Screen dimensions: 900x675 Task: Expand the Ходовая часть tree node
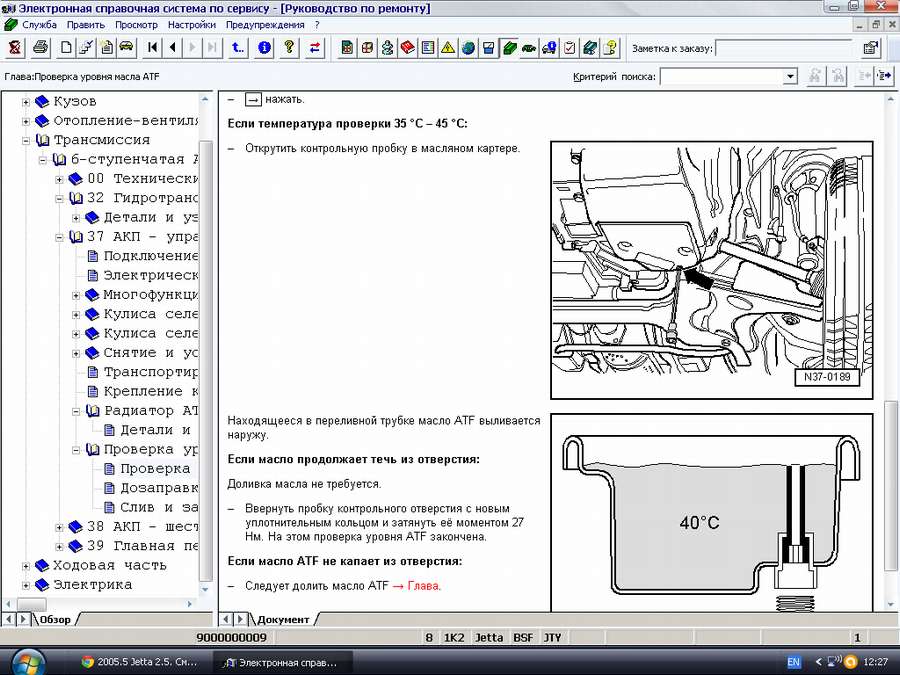(x=26, y=566)
